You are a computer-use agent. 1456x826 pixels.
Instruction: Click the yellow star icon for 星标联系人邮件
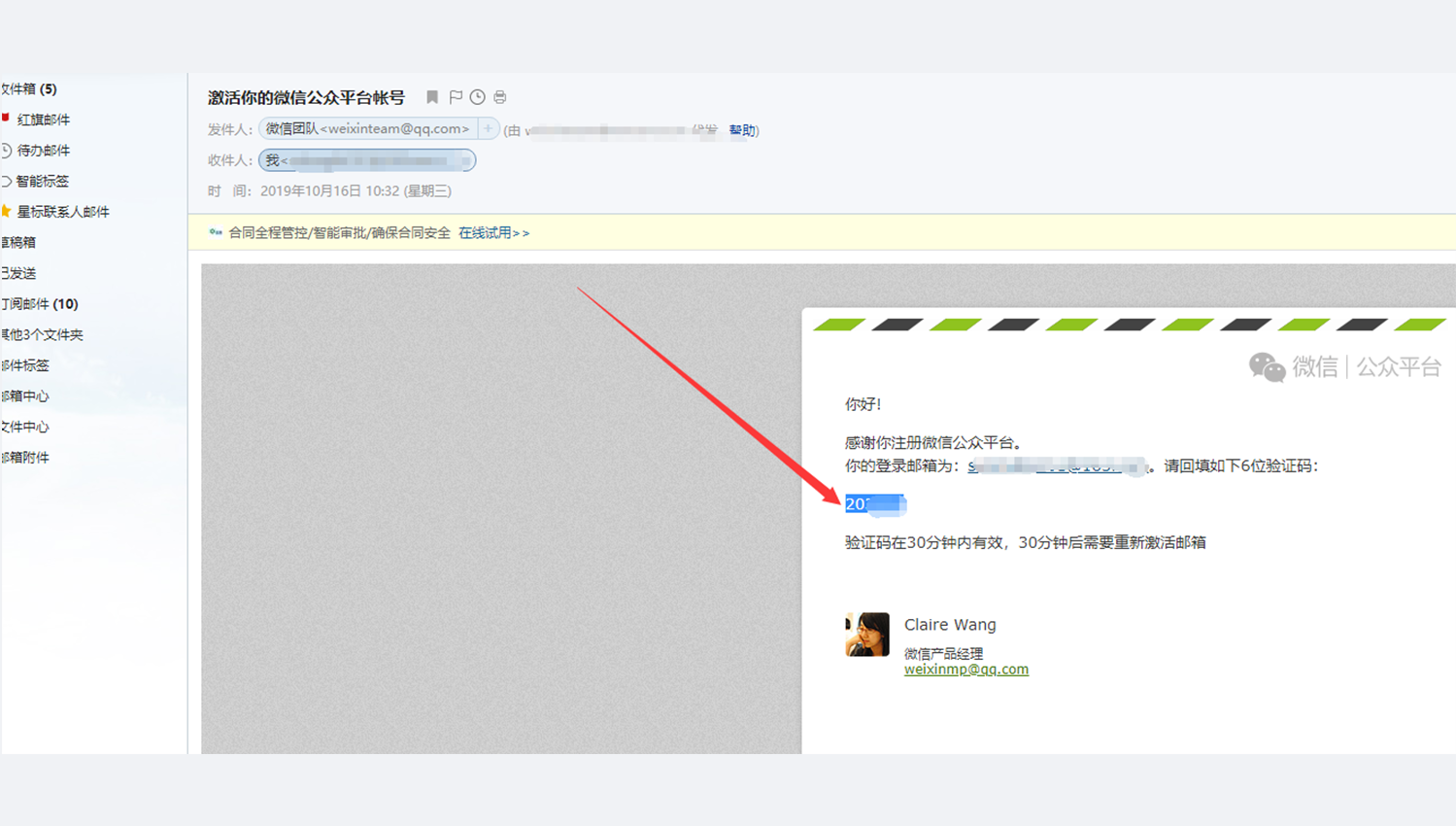tap(6, 211)
